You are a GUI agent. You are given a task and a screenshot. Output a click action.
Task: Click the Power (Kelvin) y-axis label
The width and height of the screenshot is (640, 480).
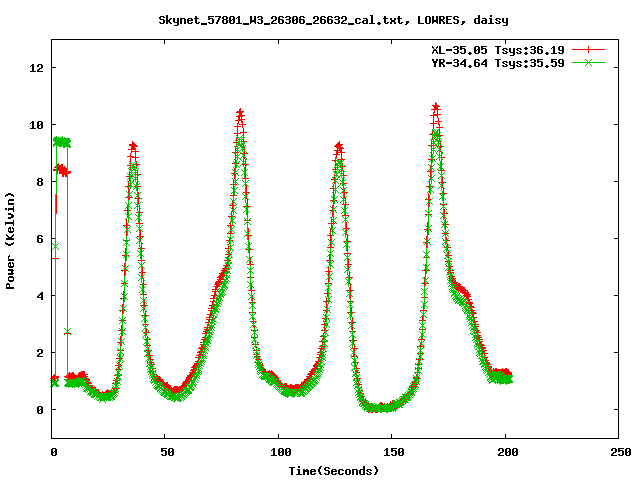[10, 241]
